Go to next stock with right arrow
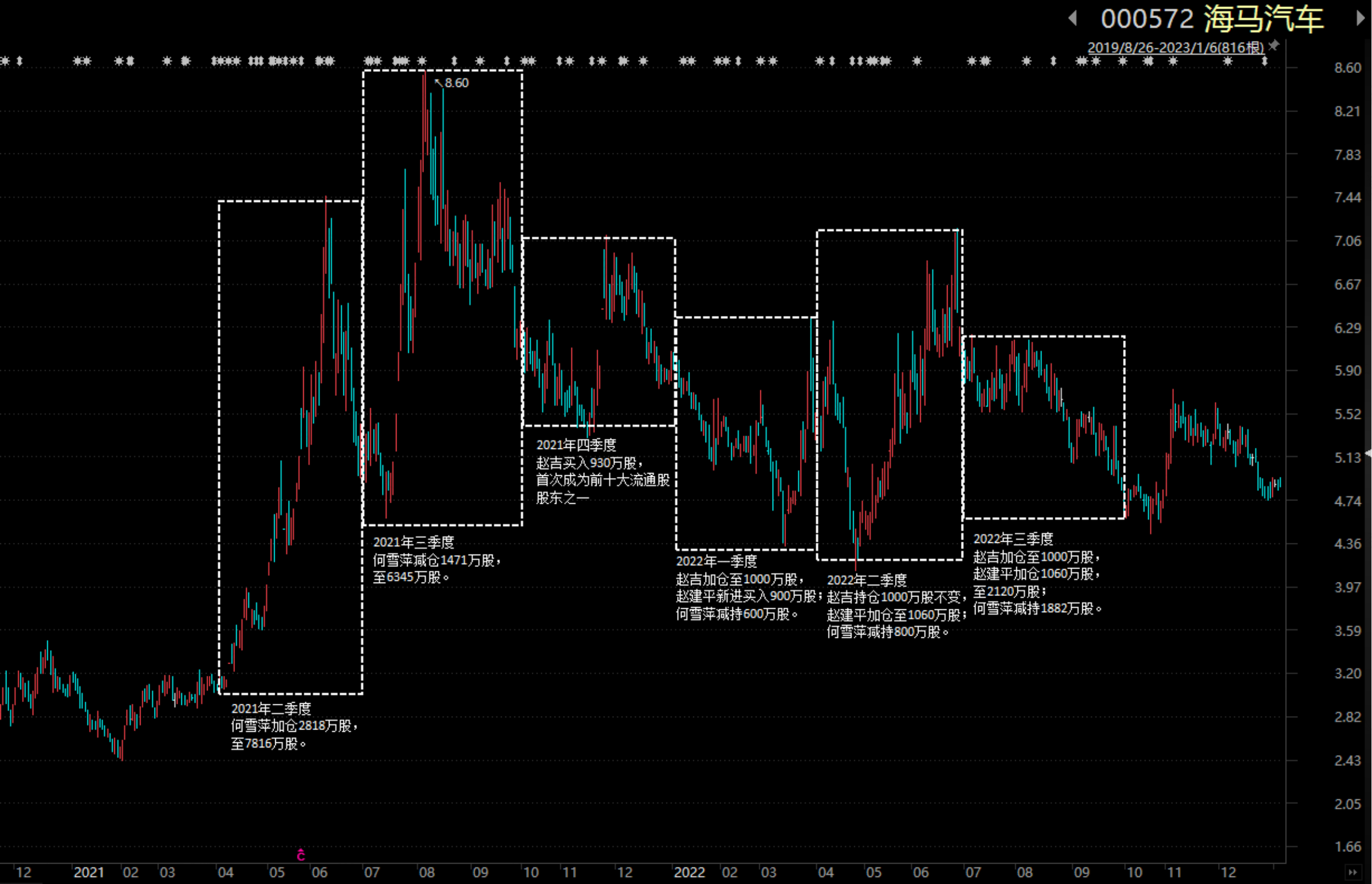1372x884 pixels. coord(1360,18)
